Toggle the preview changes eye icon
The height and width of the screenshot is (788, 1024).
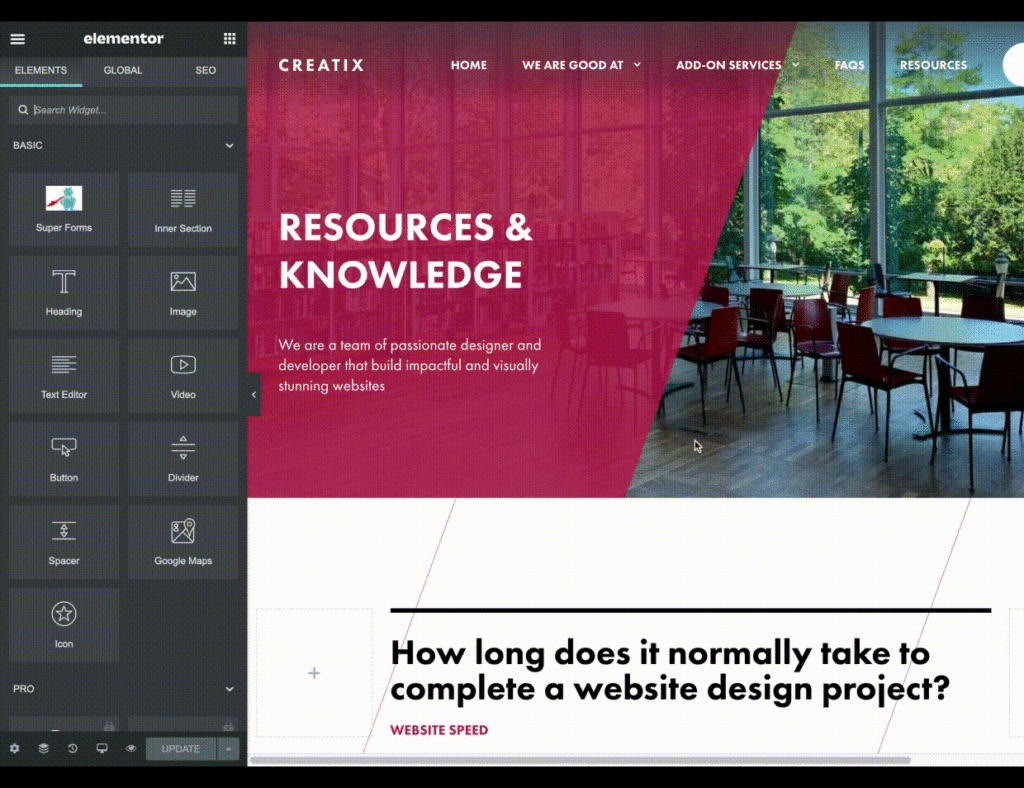tap(131, 748)
